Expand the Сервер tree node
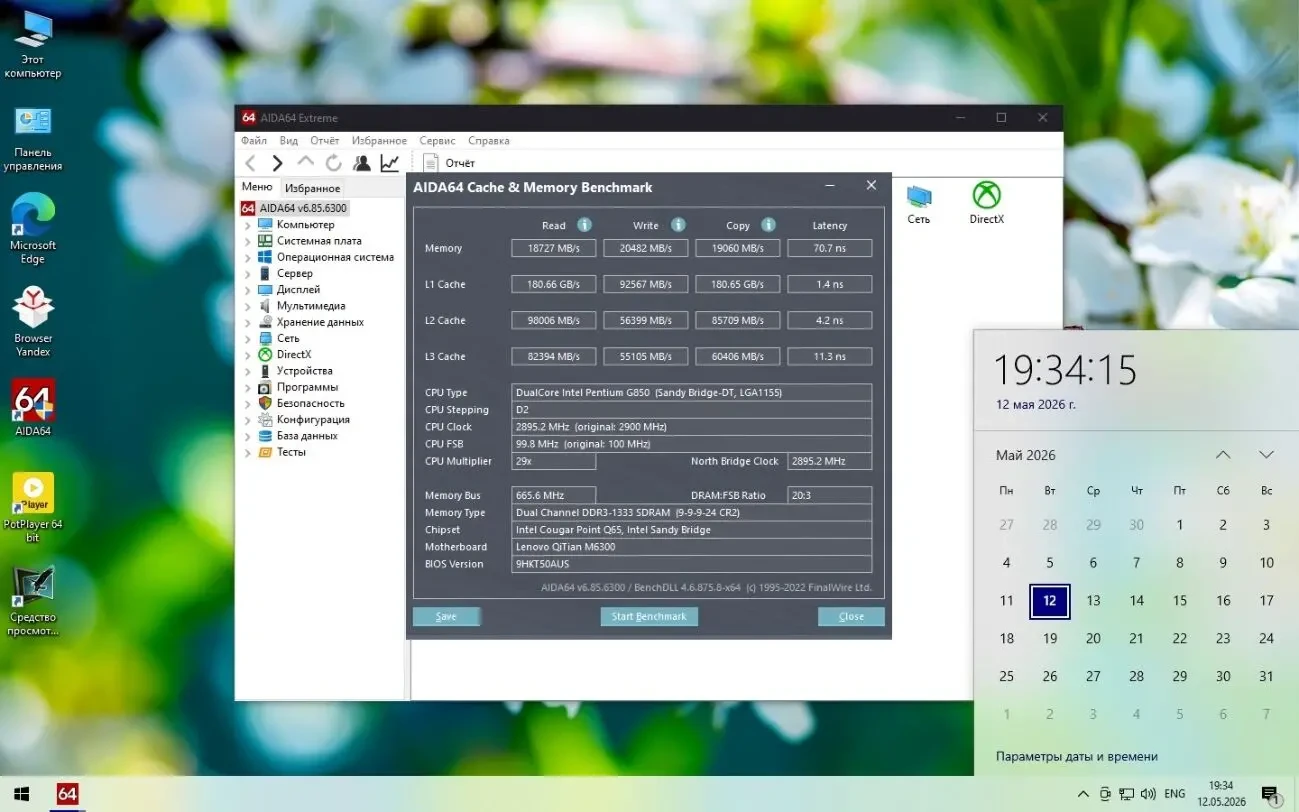The height and width of the screenshot is (812, 1299). click(x=248, y=273)
